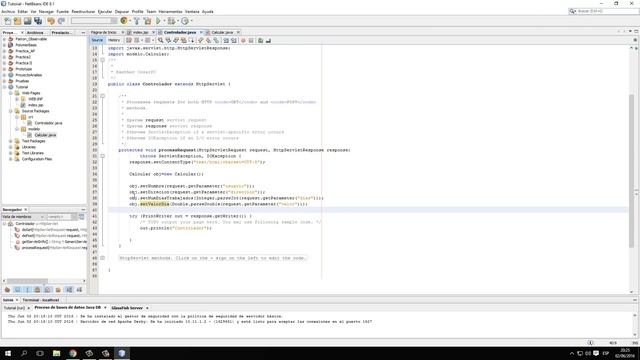This screenshot has width=640, height=360.
Task: Click the Build Project hammer icon
Action: point(137,21)
